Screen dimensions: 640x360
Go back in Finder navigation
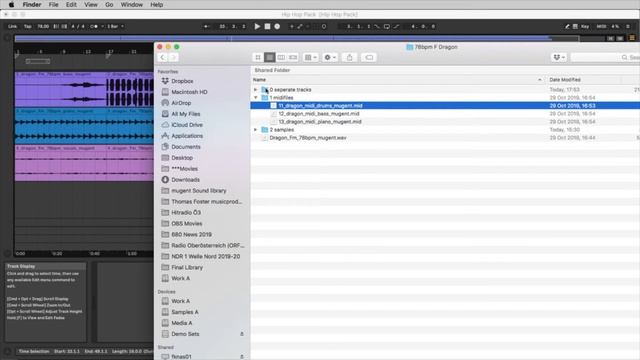tap(162, 58)
